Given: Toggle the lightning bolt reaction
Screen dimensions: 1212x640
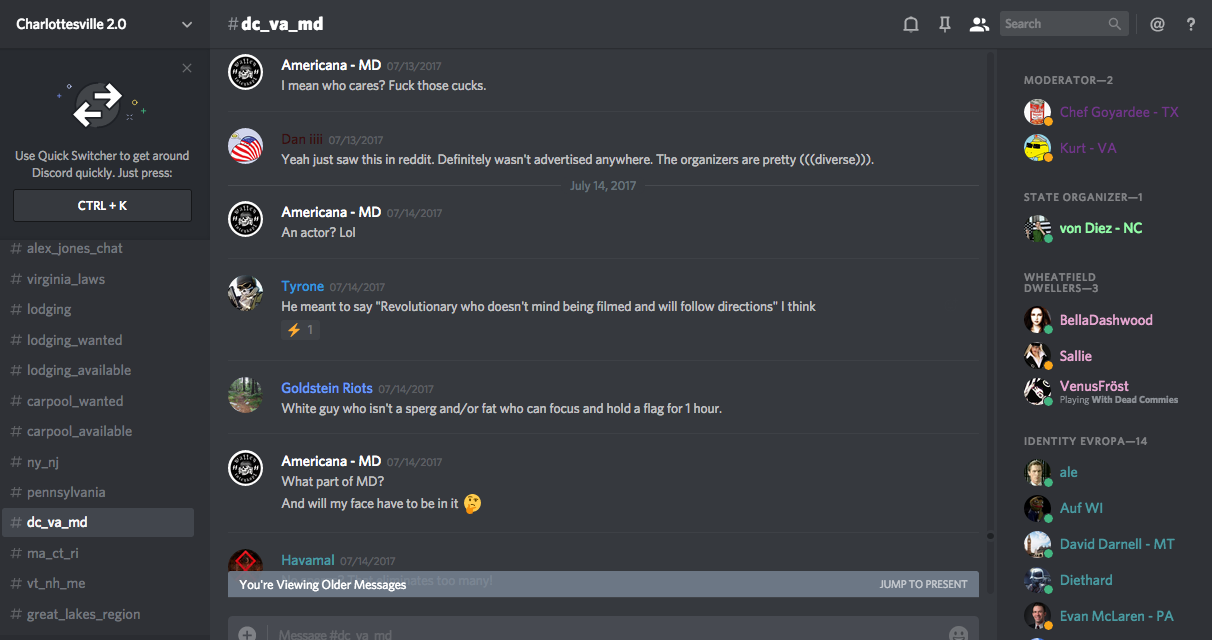Looking at the screenshot, I should (301, 330).
